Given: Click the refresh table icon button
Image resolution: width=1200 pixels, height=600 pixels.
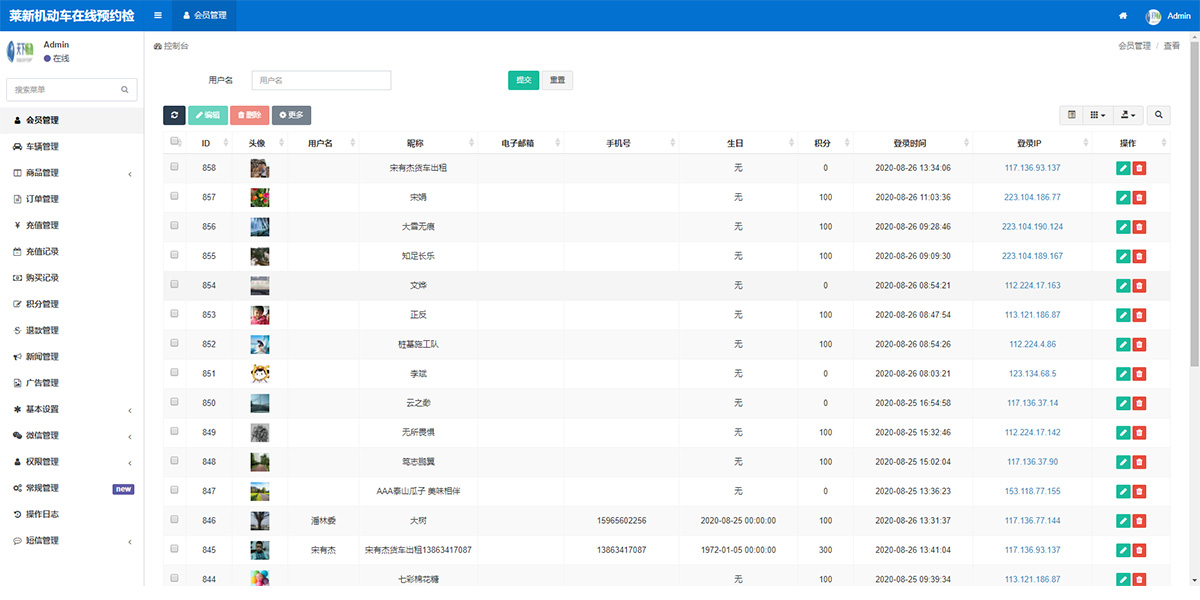Looking at the screenshot, I should coord(174,115).
